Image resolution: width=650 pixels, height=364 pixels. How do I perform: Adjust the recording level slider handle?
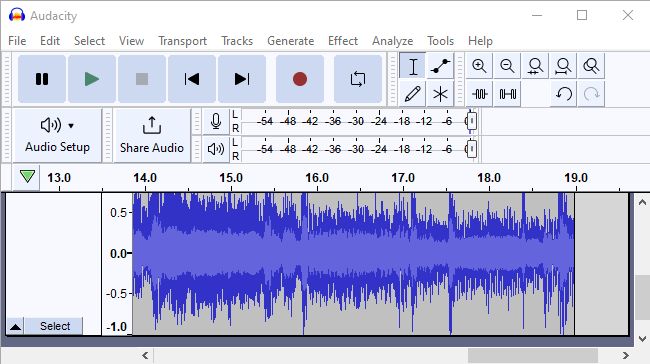[x=471, y=121]
